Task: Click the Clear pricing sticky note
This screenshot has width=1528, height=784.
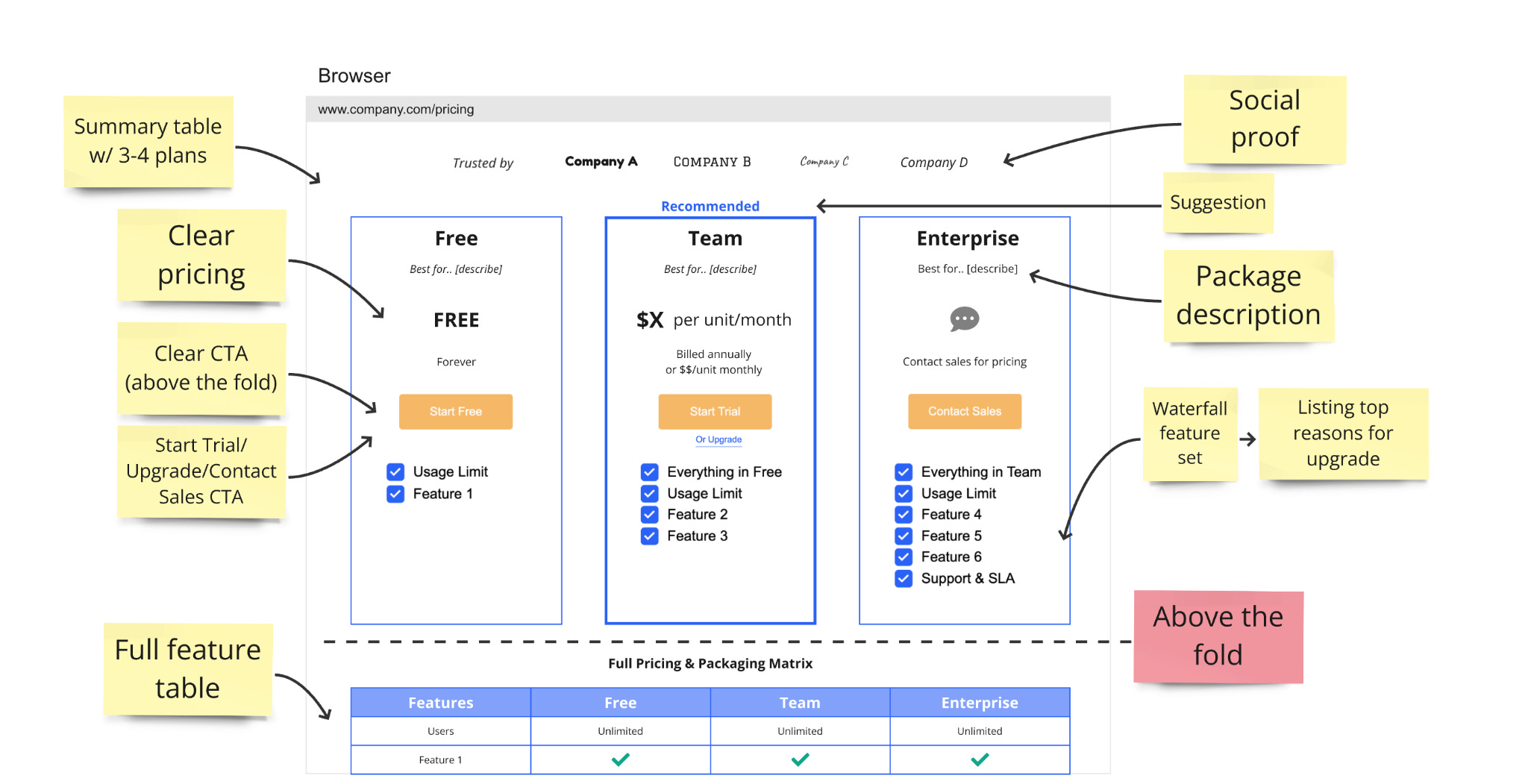Action: tap(201, 255)
